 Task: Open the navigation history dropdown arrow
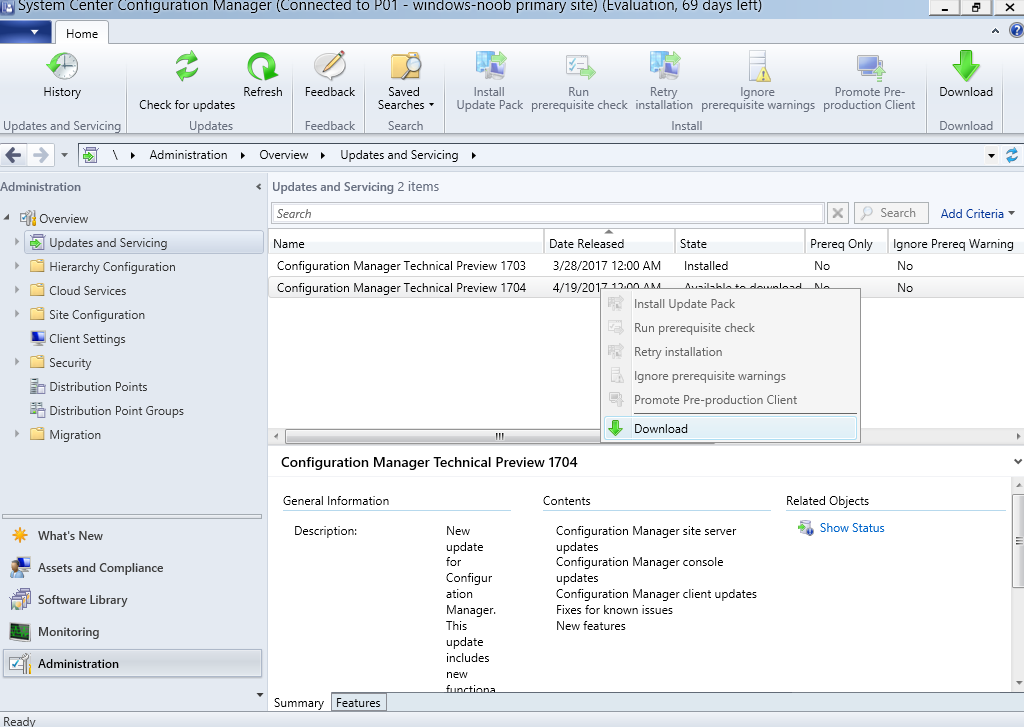[64, 155]
